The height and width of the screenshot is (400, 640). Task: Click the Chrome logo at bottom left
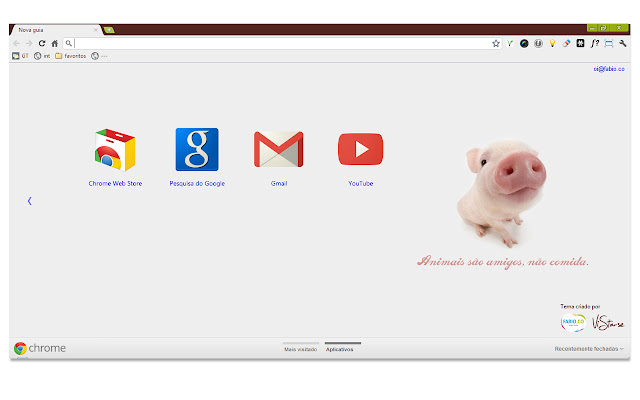[x=40, y=348]
